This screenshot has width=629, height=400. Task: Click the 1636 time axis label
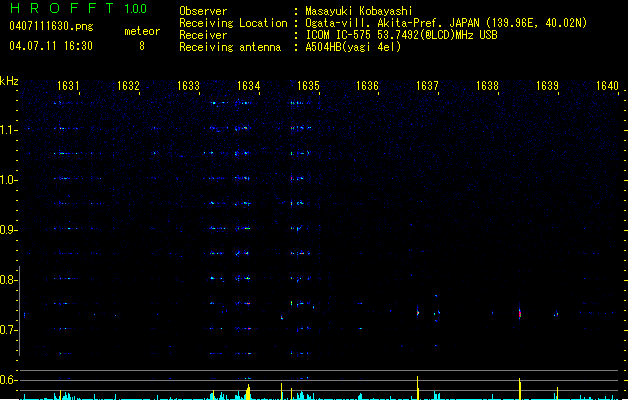coord(367,86)
